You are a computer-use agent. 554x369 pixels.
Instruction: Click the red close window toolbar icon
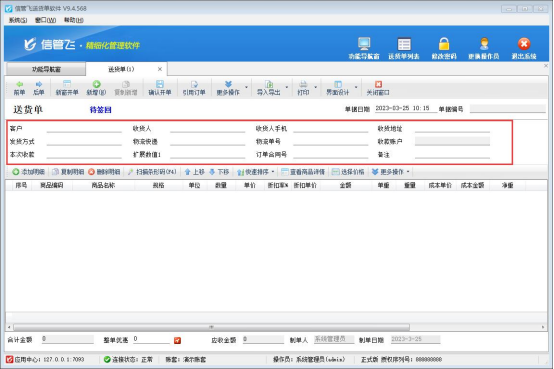click(x=378, y=84)
